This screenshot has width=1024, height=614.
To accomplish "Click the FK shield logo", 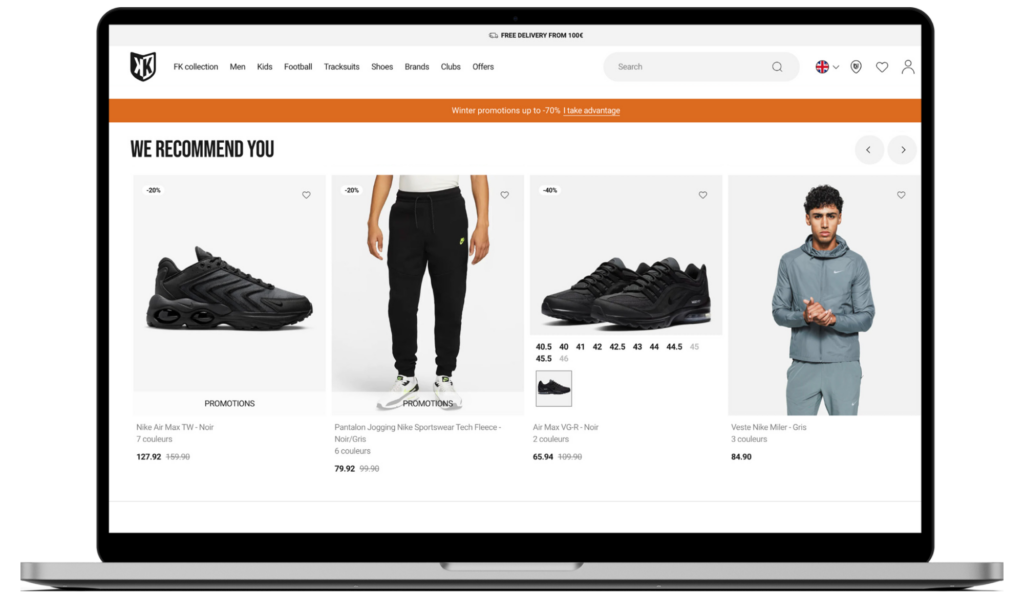I will [x=143, y=67].
